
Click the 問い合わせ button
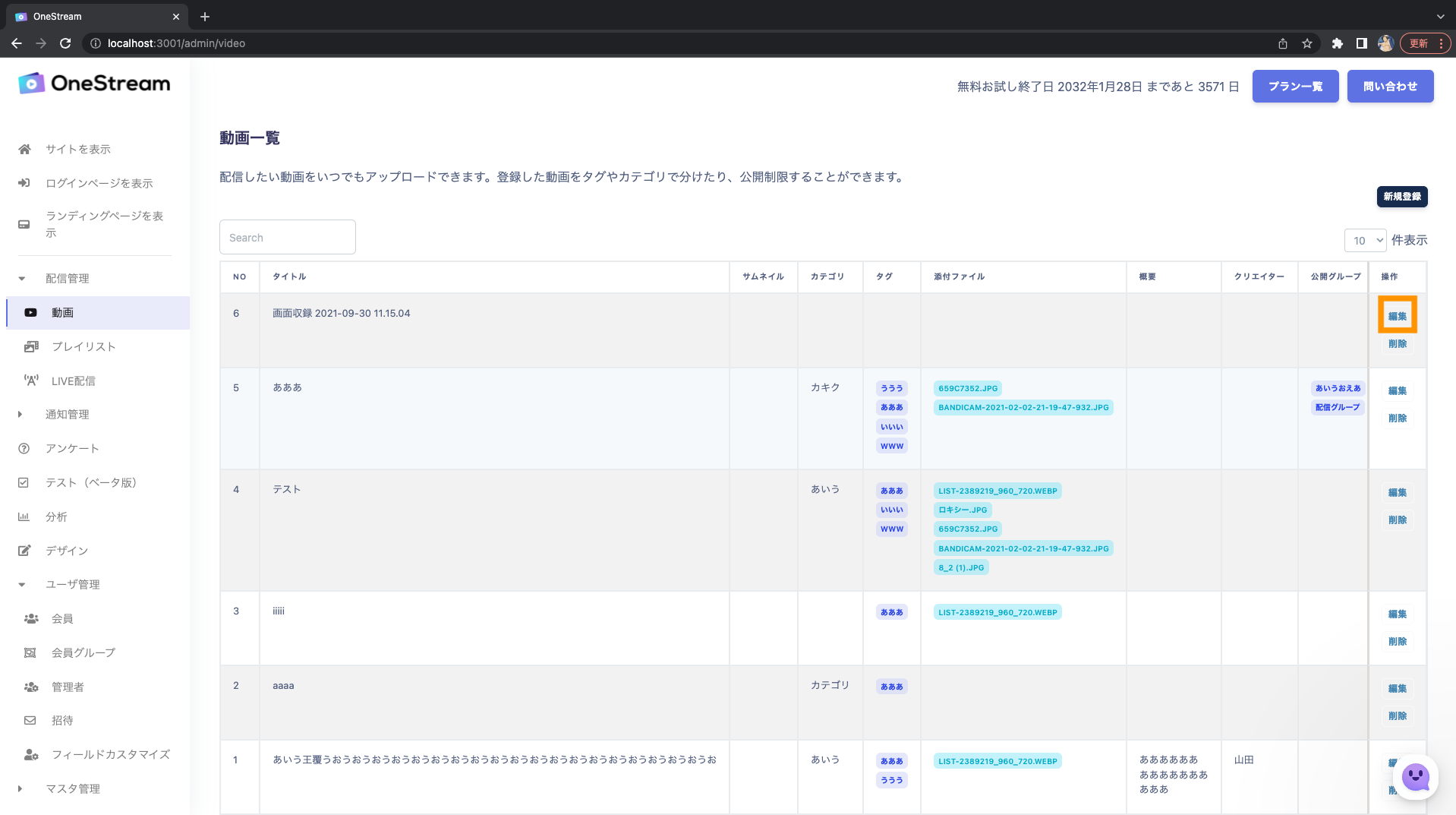(1390, 87)
